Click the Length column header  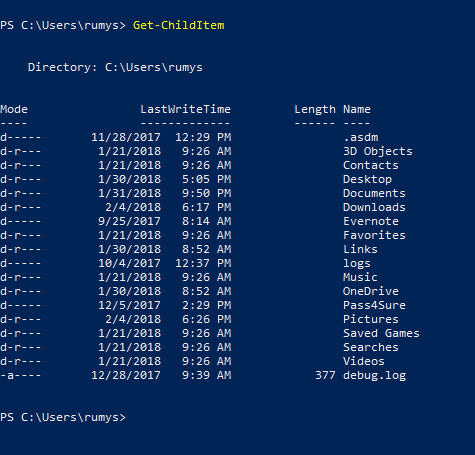point(315,110)
